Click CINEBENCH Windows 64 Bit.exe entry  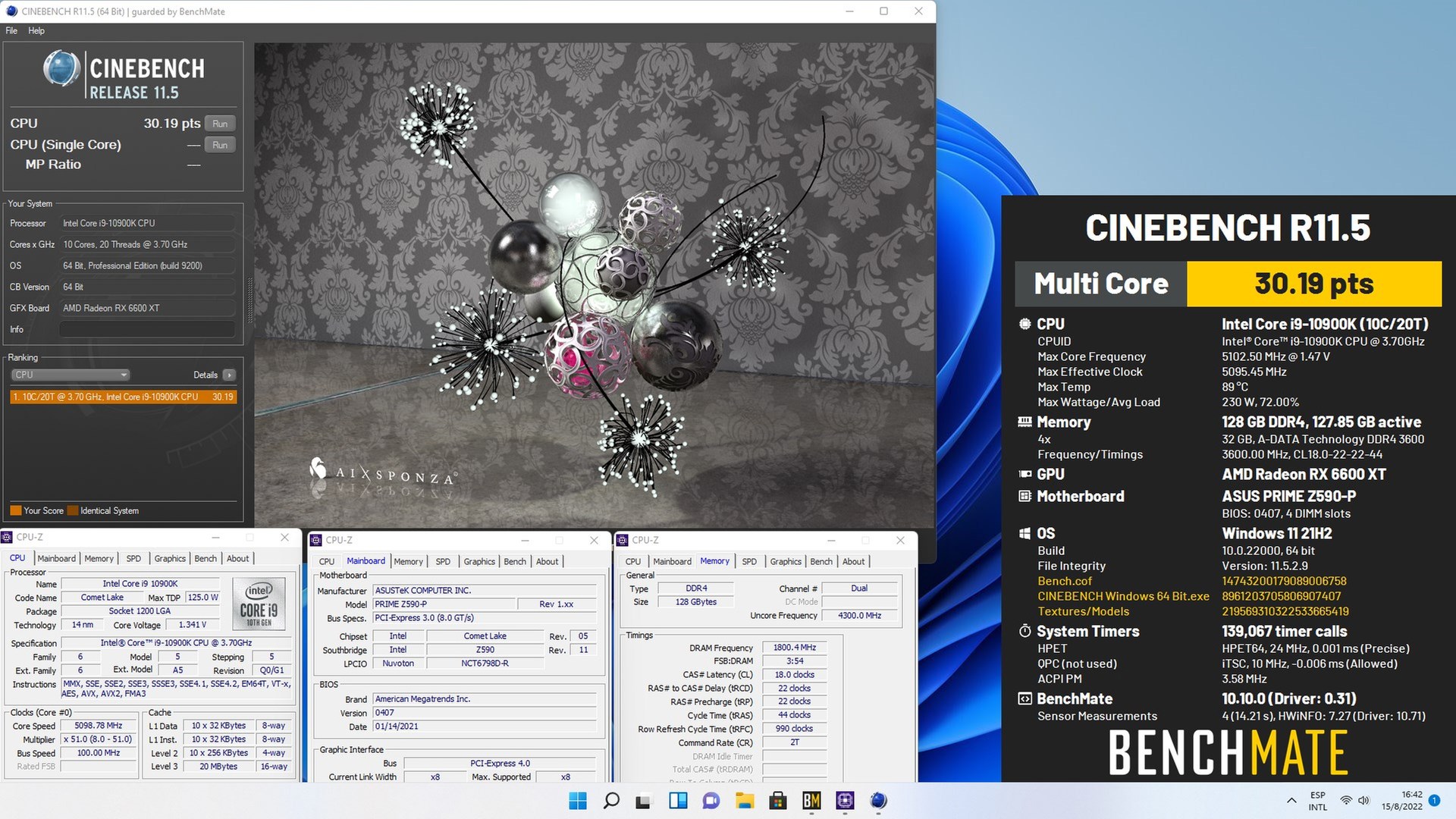[1123, 596]
